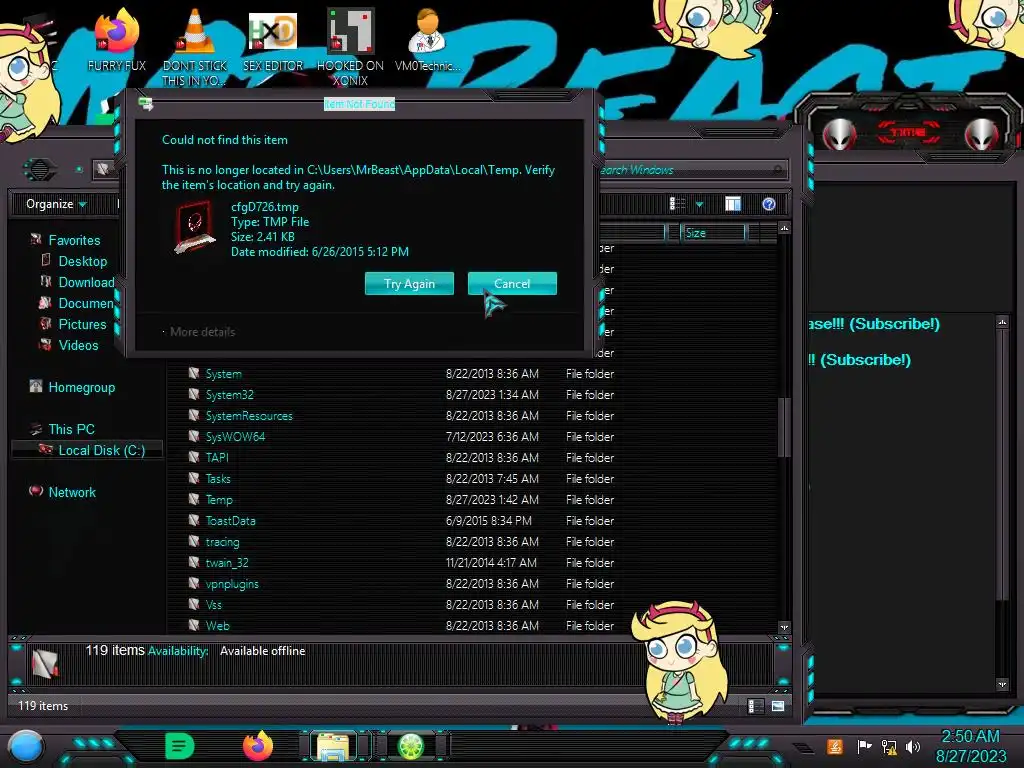This screenshot has height=768, width=1024.
Task: Open Firefox from the taskbar
Action: [258, 746]
